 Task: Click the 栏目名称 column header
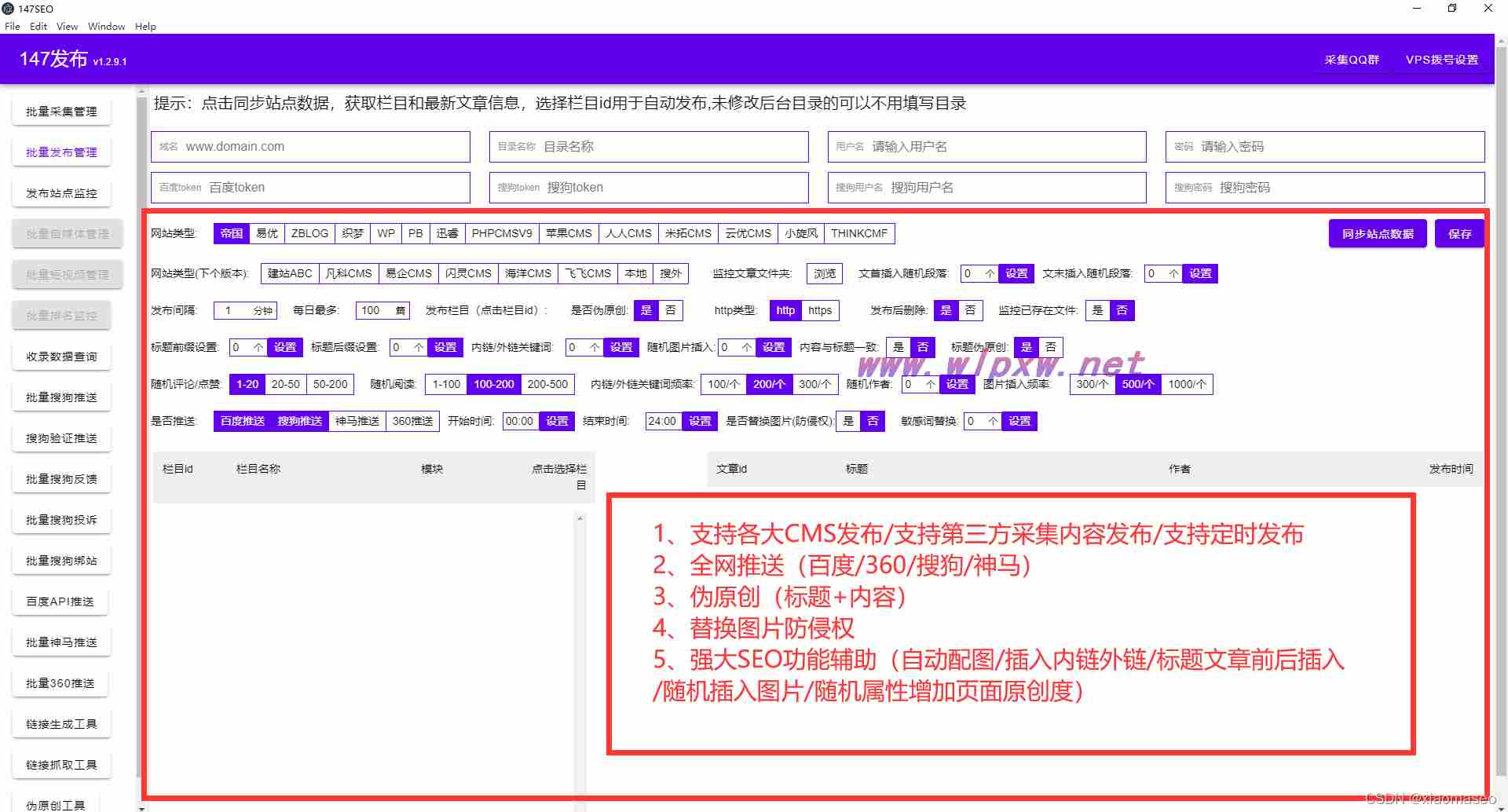click(258, 469)
